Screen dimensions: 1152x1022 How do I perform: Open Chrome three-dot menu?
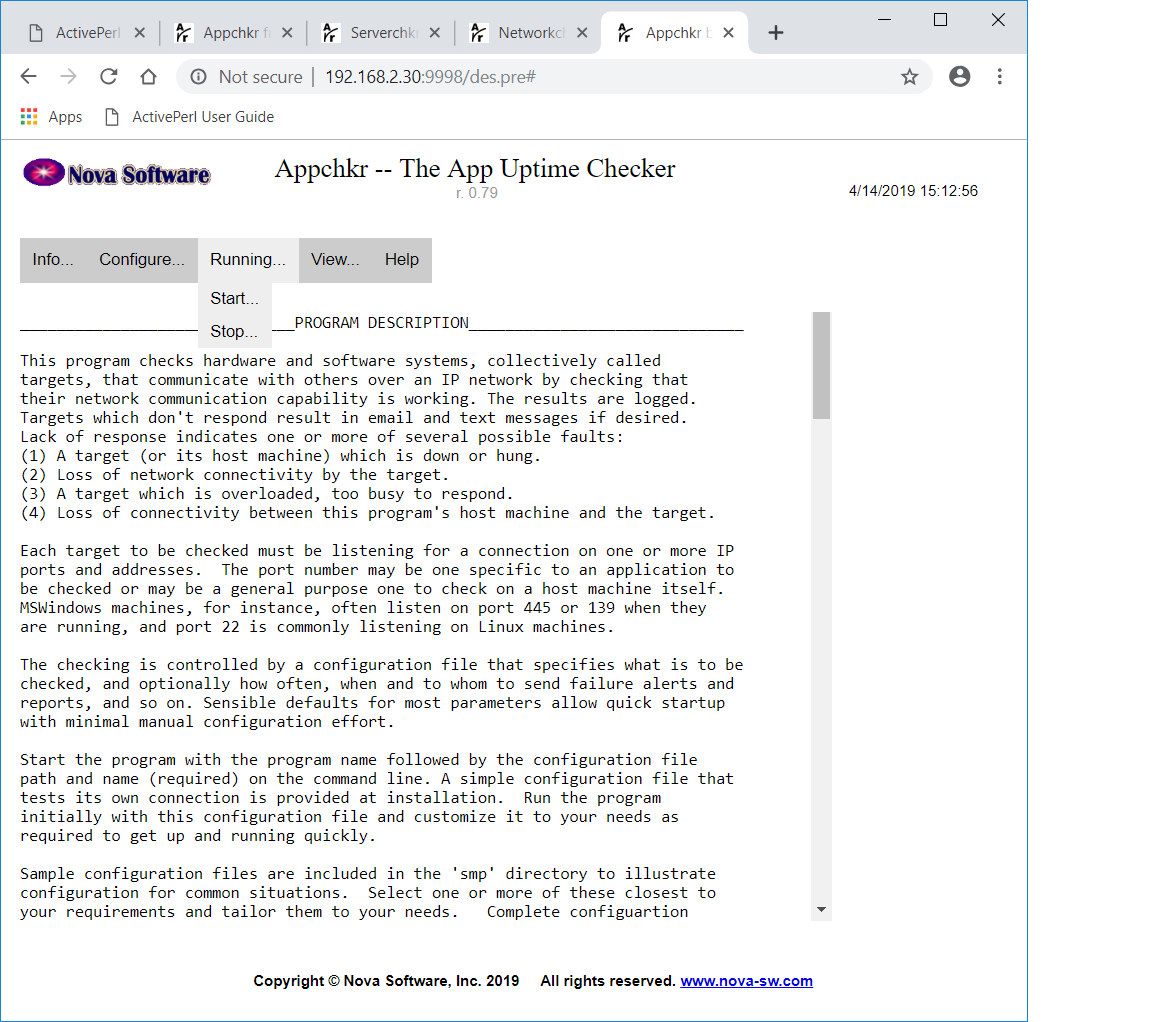coord(999,76)
